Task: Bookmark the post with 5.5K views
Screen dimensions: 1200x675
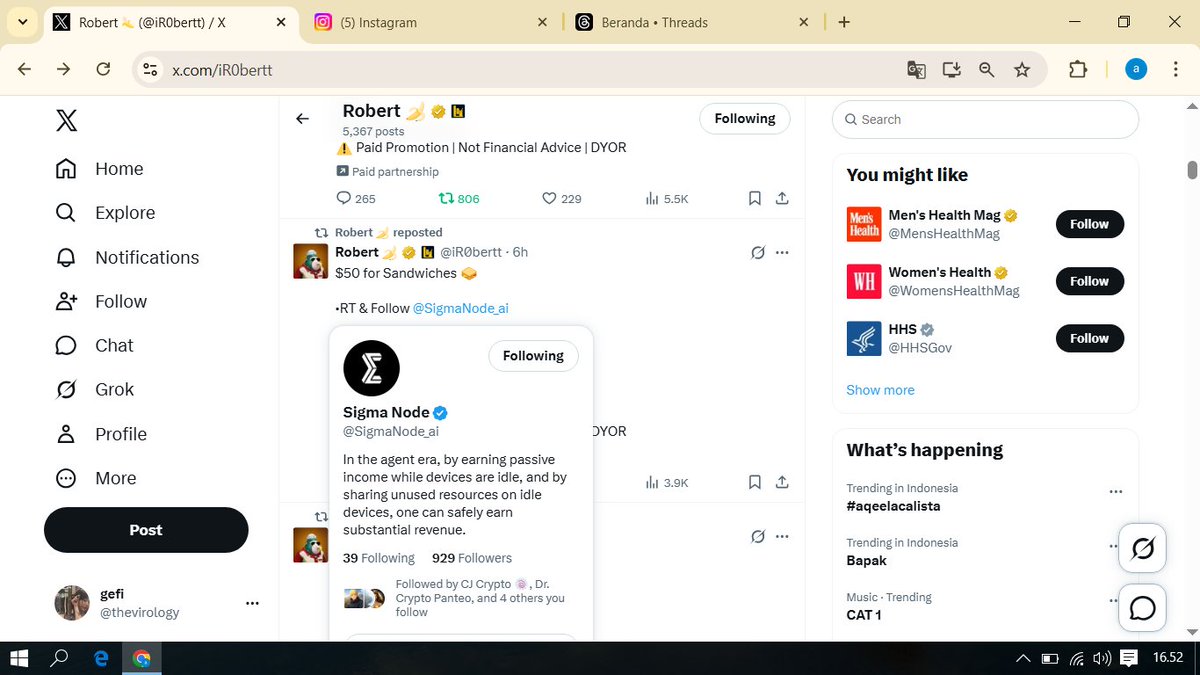Action: (x=755, y=198)
